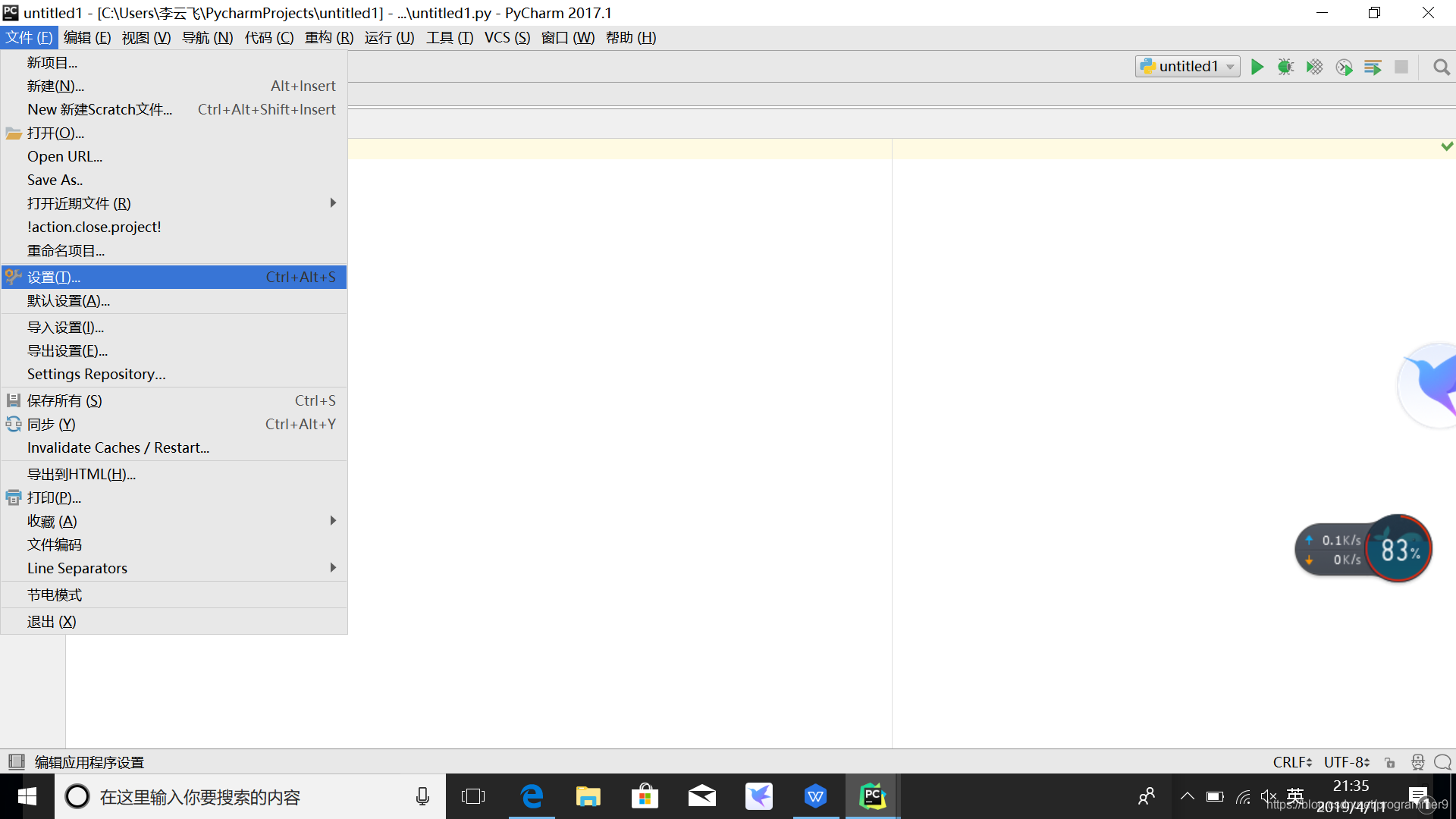Choose Settings Repository... entry
The height and width of the screenshot is (819, 1456).
pyautogui.click(x=174, y=374)
